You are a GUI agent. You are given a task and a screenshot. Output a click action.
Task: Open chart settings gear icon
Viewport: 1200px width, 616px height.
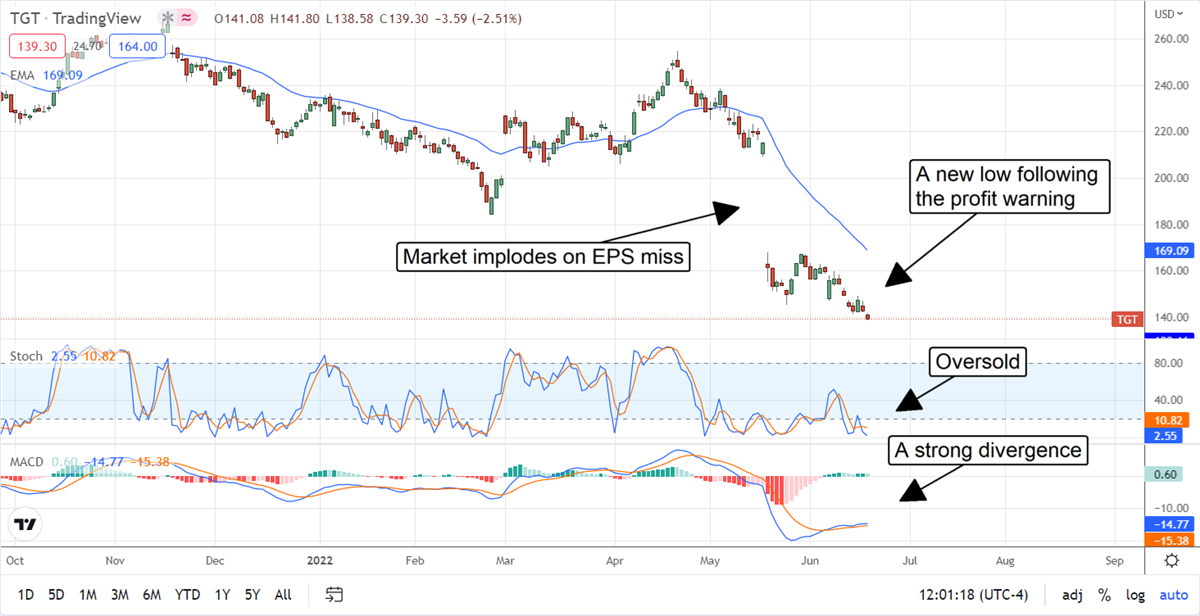(x=1171, y=561)
